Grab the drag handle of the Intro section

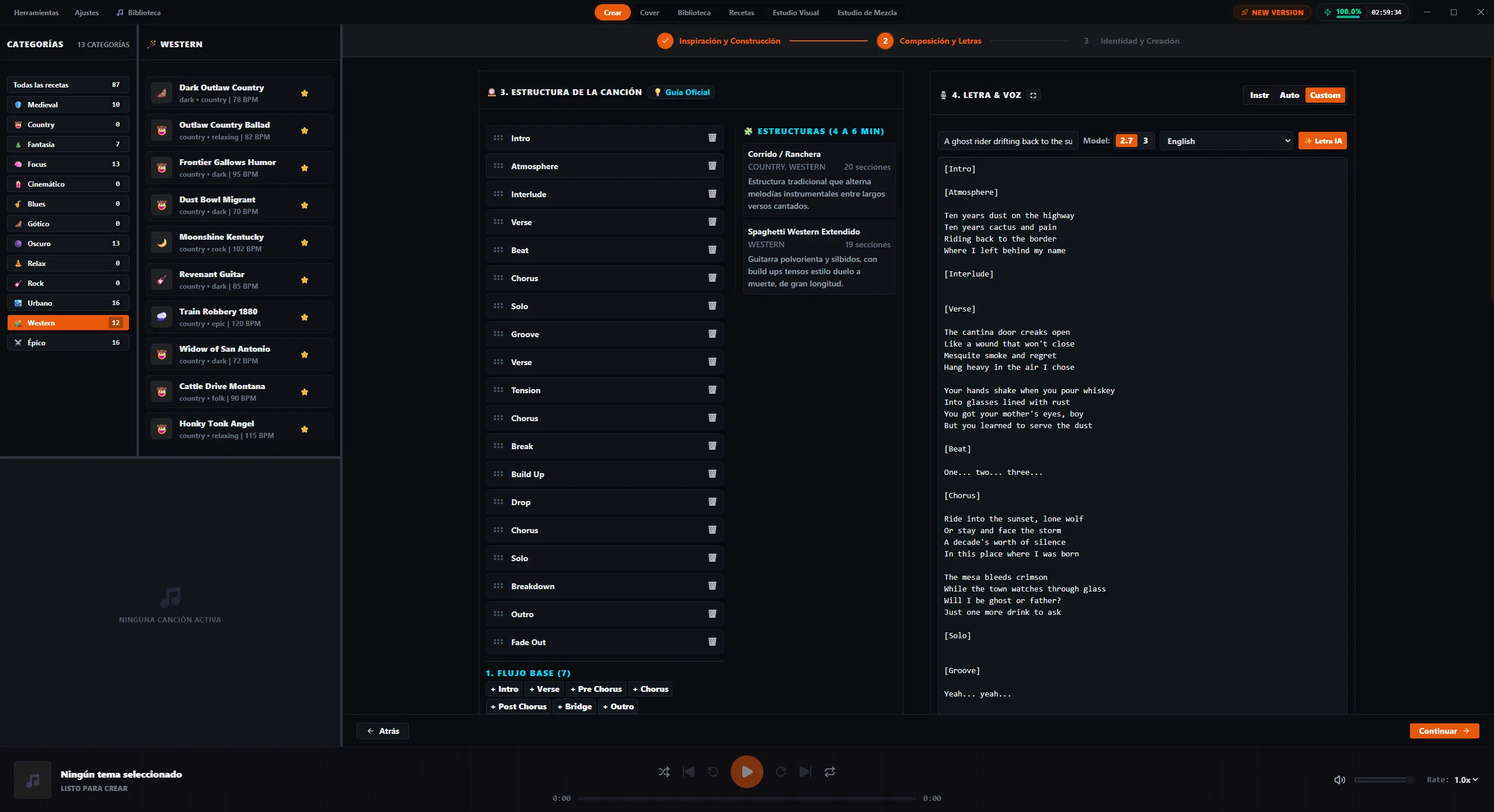pyautogui.click(x=498, y=138)
